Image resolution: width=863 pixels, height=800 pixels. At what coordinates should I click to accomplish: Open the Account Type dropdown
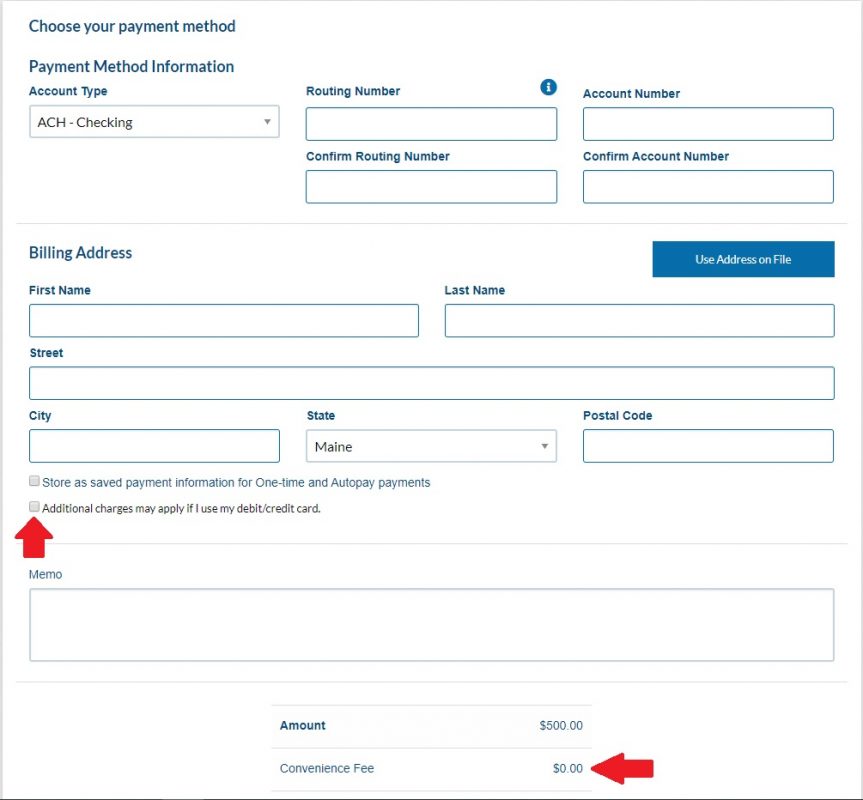coord(154,121)
